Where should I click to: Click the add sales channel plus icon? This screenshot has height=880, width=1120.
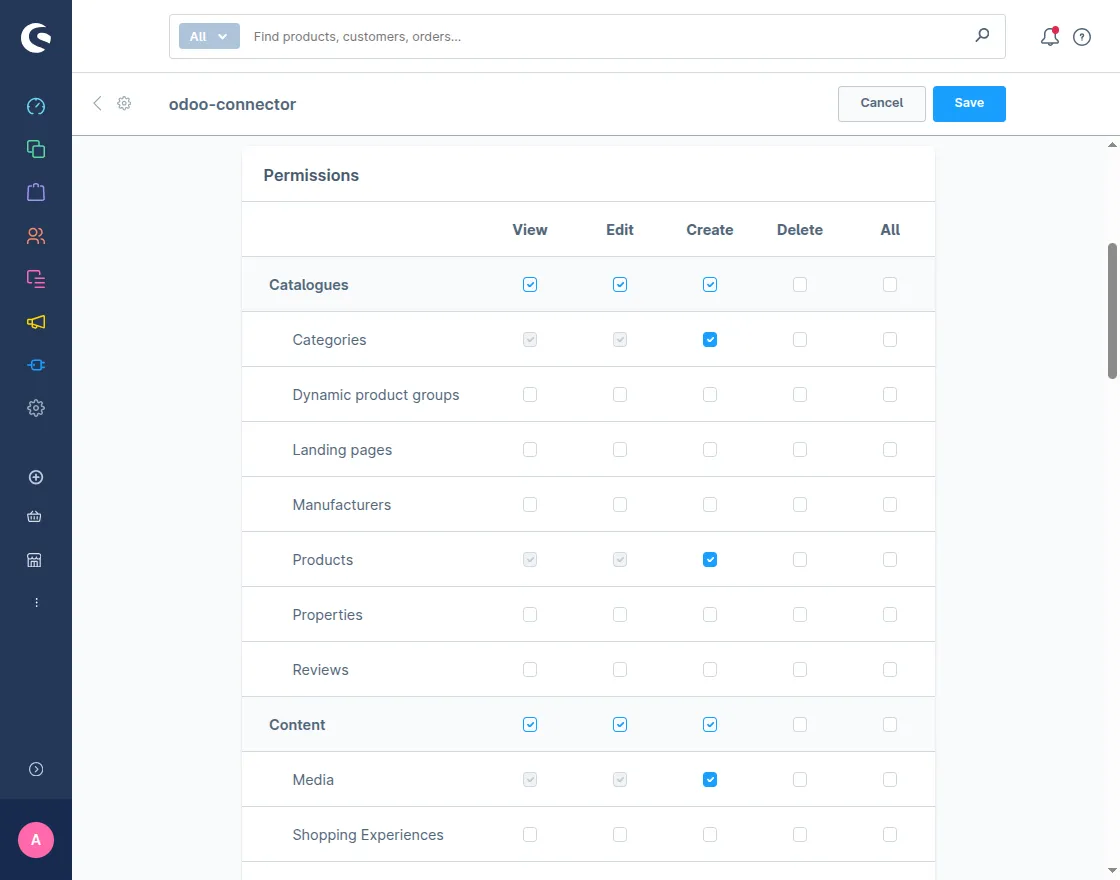point(36,477)
